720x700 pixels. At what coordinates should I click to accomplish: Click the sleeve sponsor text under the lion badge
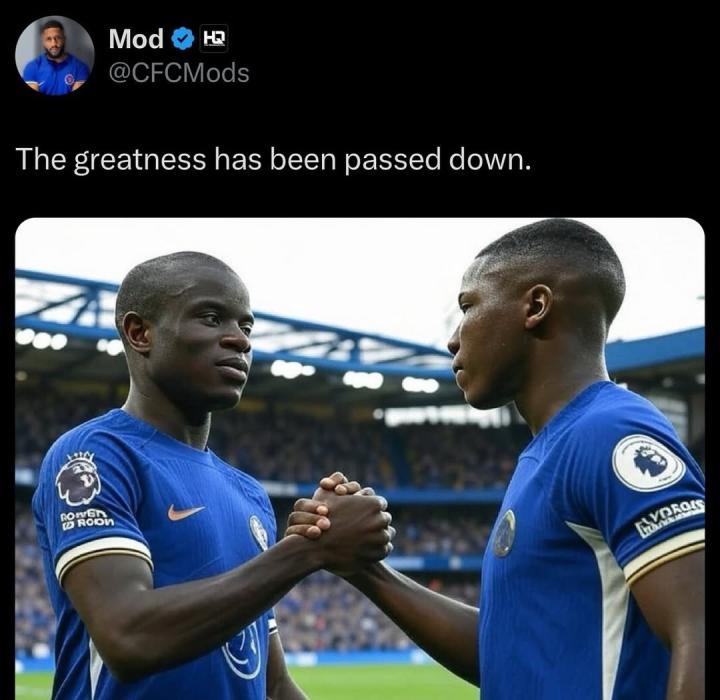pos(87,518)
